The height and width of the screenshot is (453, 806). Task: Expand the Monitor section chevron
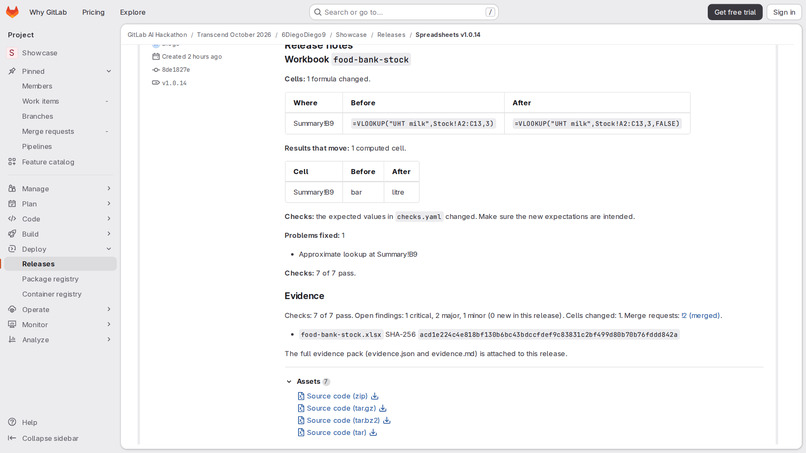(108, 324)
